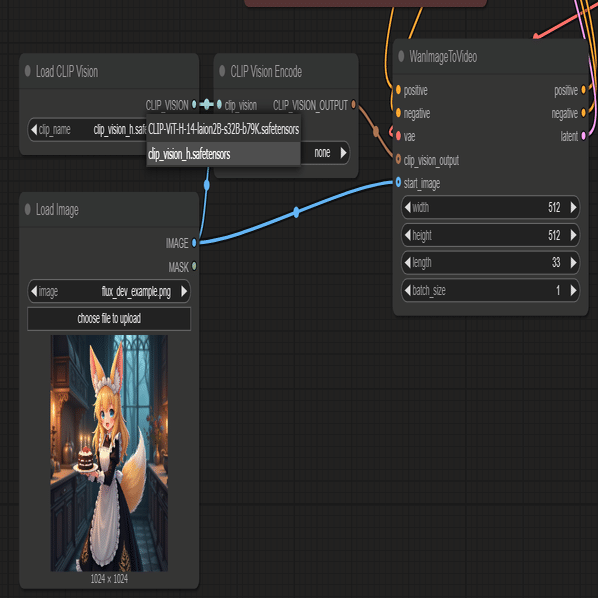Toggle the Load Image node collapse dot

click(27, 209)
